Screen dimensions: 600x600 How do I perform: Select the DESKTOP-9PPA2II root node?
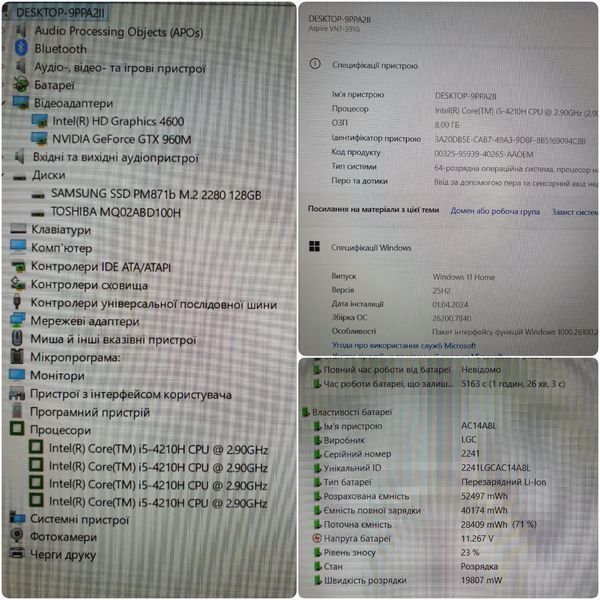point(60,12)
